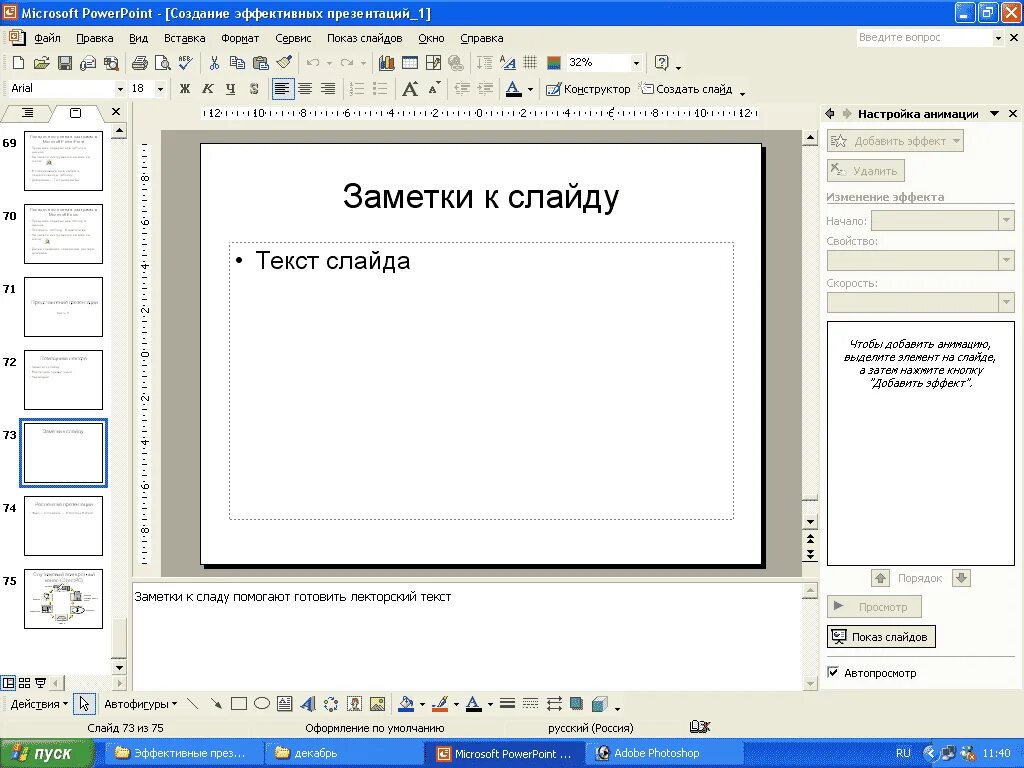This screenshot has height=768, width=1024.
Task: Open font color swatch dropdown in formatting bar
Action: coord(530,89)
